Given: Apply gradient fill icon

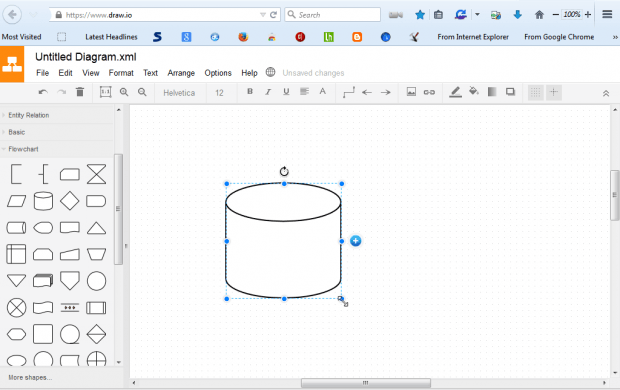Looking at the screenshot, I should 492,92.
